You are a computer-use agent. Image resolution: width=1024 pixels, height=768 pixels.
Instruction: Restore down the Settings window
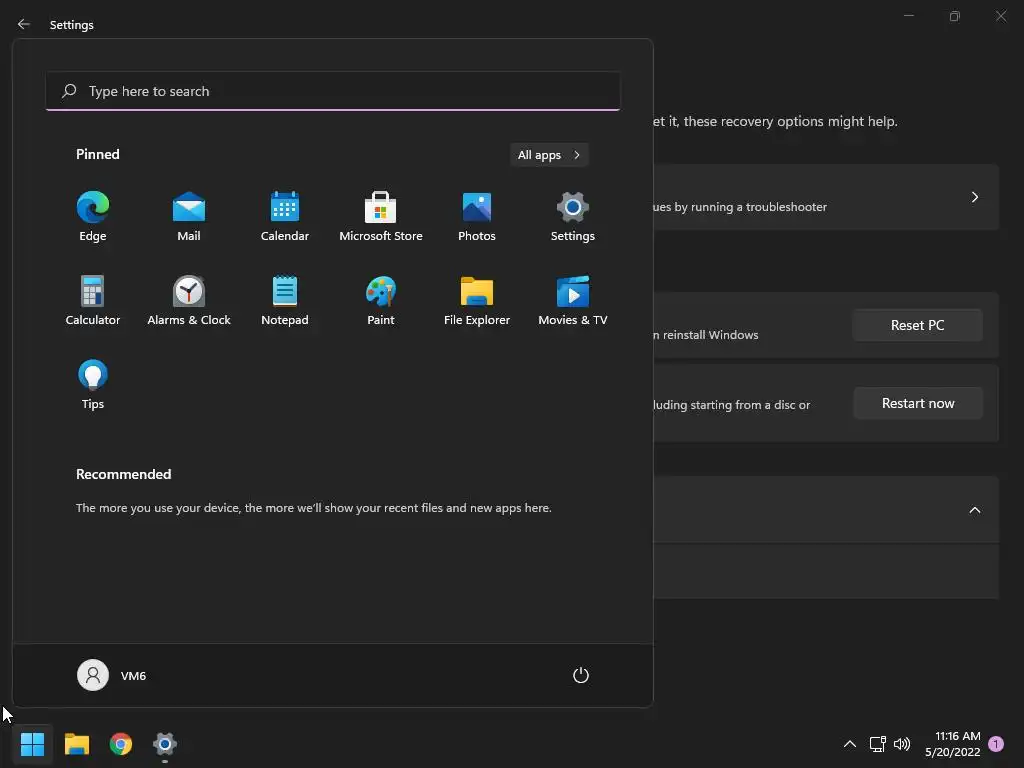click(x=955, y=16)
